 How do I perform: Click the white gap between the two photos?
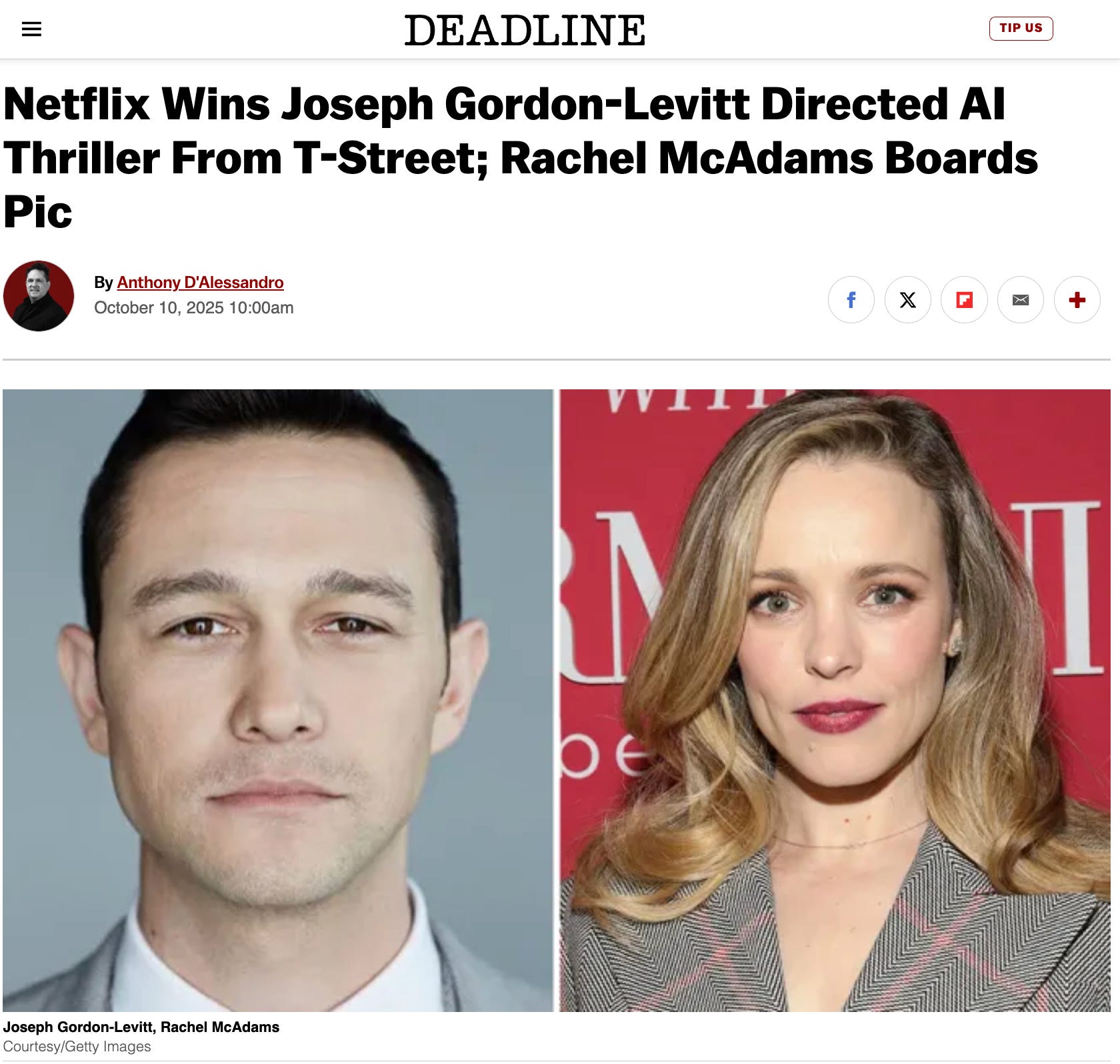tap(556, 700)
